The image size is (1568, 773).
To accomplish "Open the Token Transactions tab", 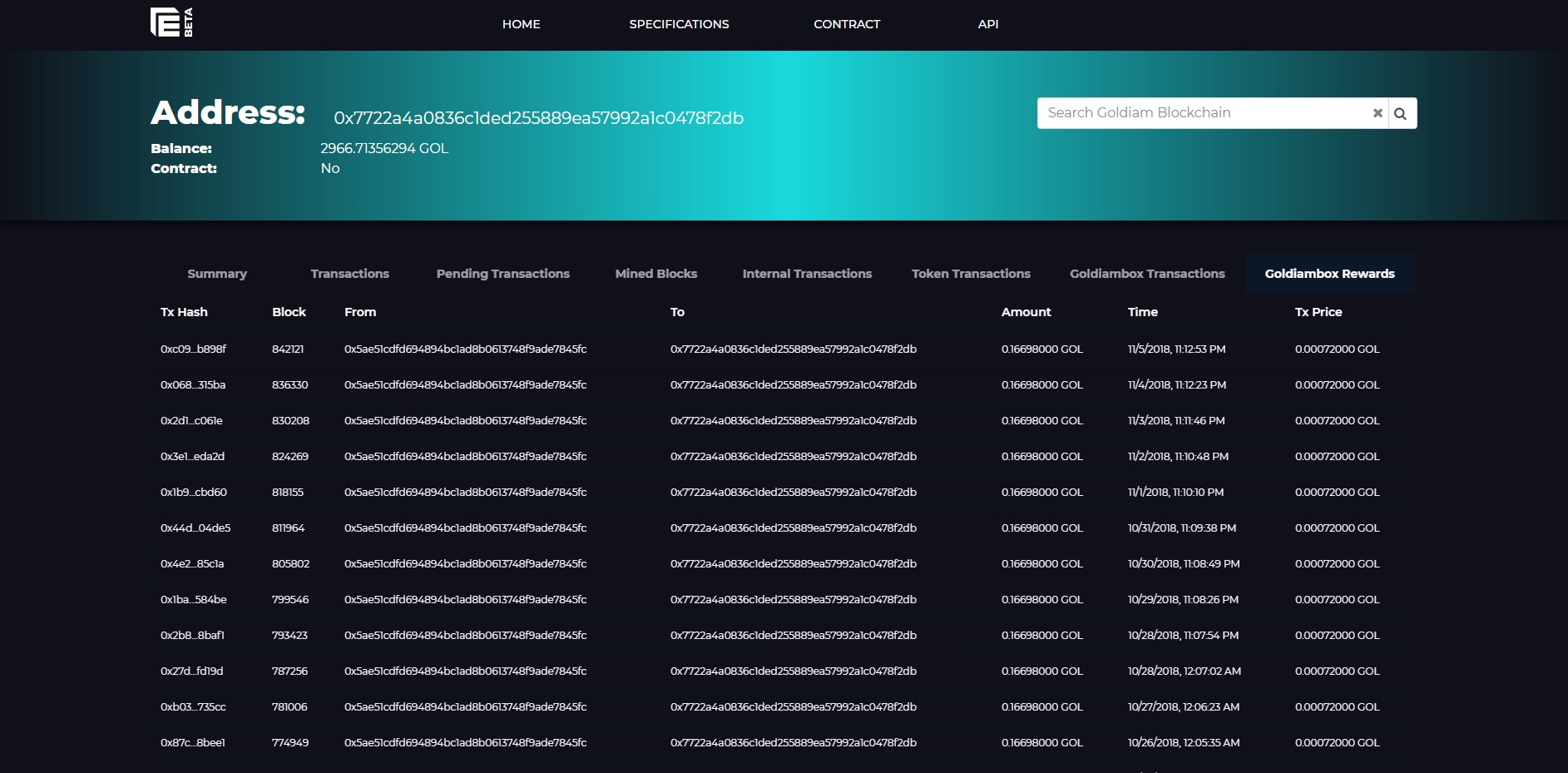I will coord(971,274).
